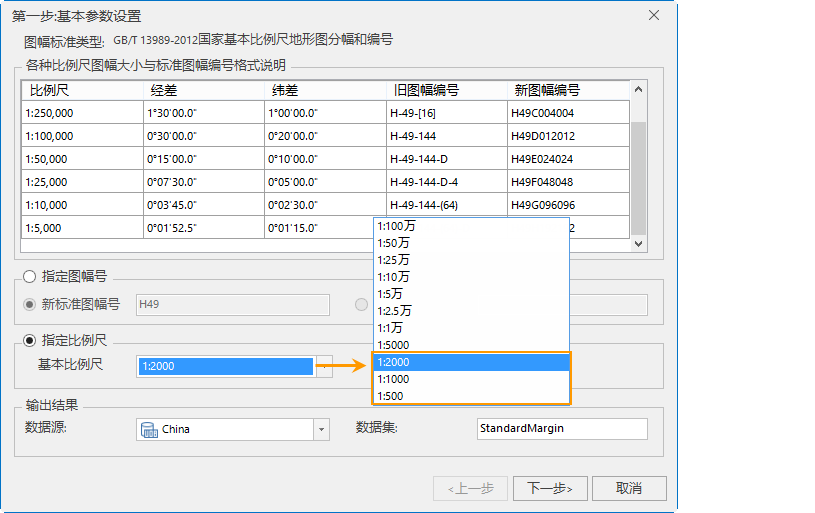This screenshot has width=815, height=513.
Task: Click the 基本比例尺 combo box showing 1:2000
Action: [225, 366]
